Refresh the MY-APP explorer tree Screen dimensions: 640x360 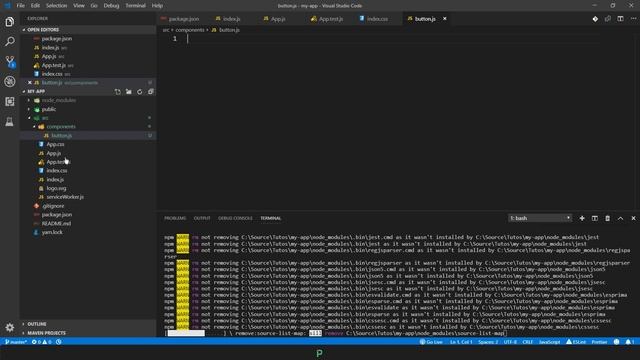pos(140,92)
